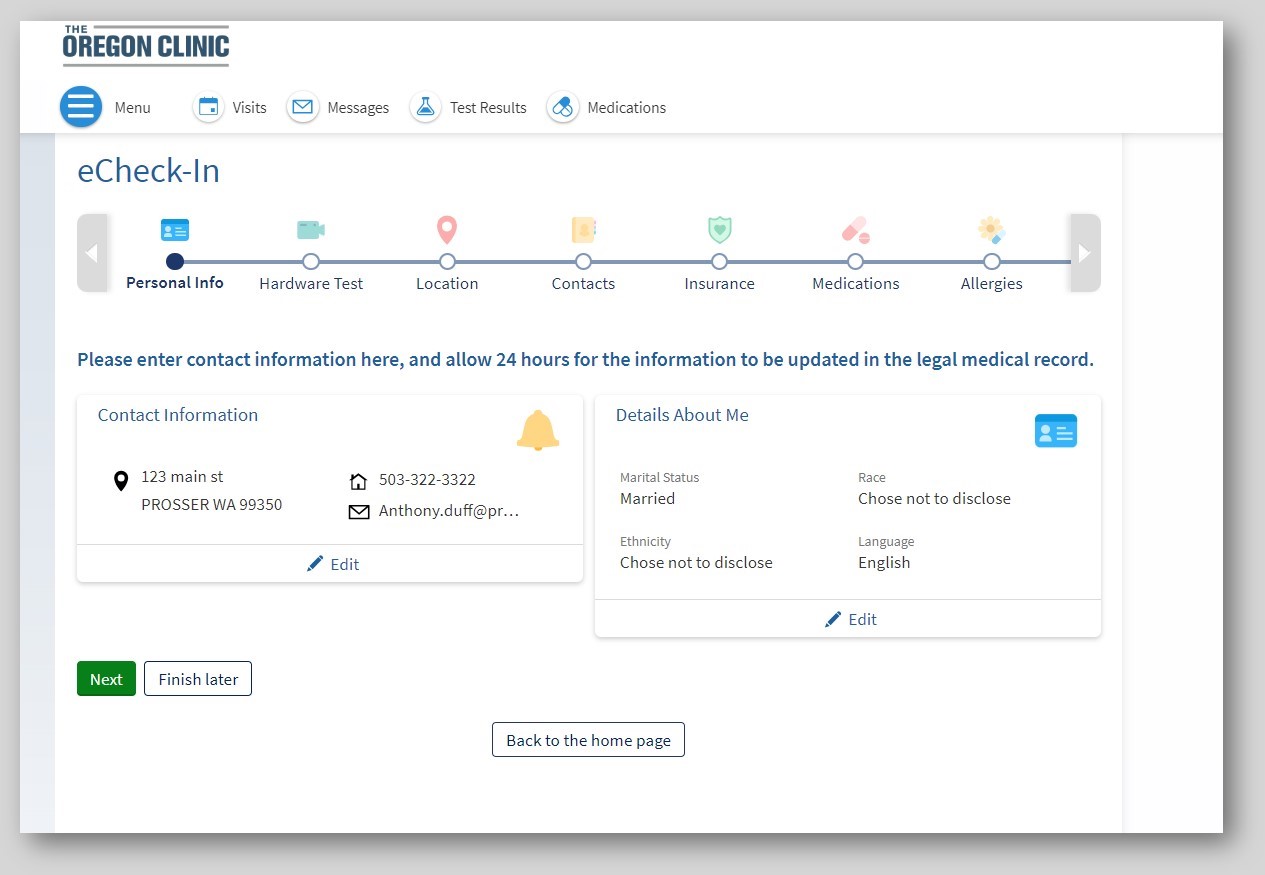The image size is (1265, 875).
Task: Click Back to the home page
Action: [588, 739]
